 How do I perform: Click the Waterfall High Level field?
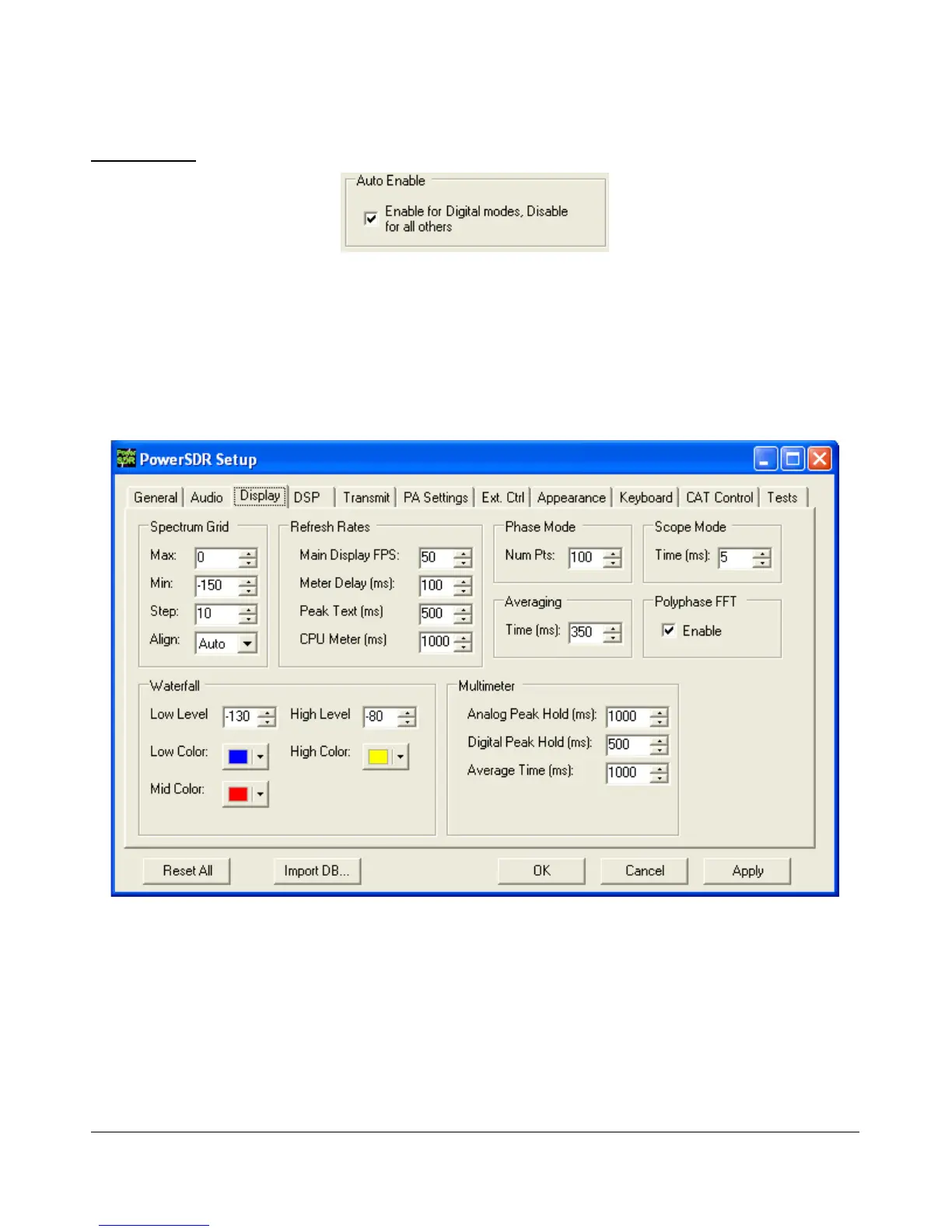click(x=380, y=716)
